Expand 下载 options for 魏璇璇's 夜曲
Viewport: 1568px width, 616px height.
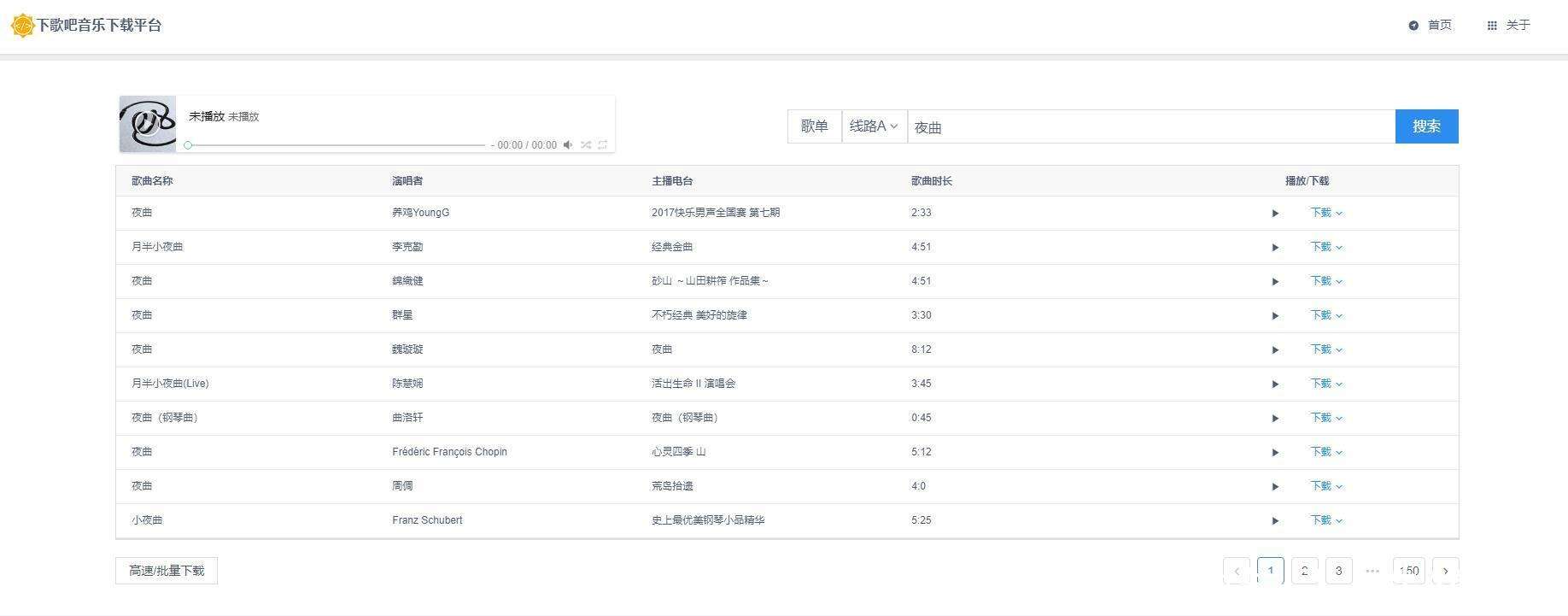(1326, 349)
